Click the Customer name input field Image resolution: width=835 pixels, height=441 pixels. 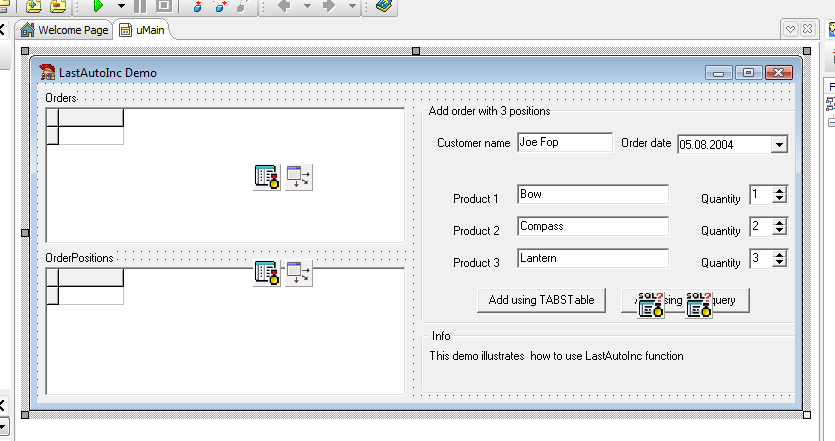pyautogui.click(x=564, y=143)
